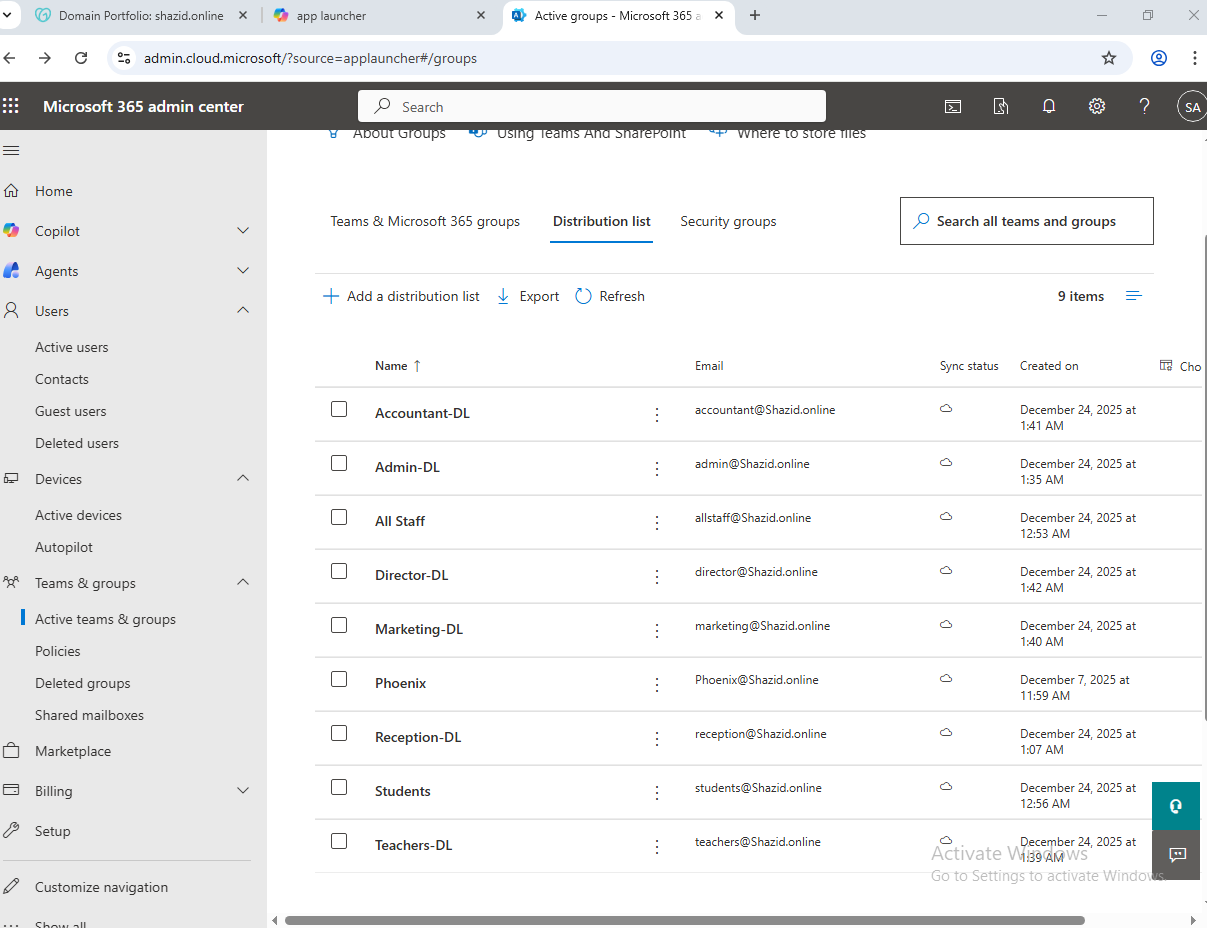Collapse the Teams & groups section
The width and height of the screenshot is (1207, 929).
(x=243, y=583)
